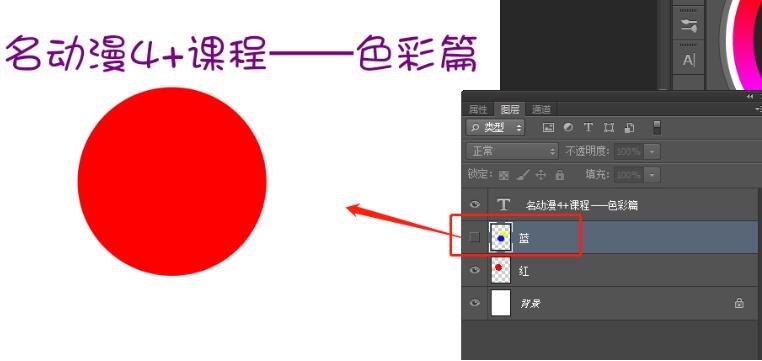Open the 类型 filter type dropdown

pos(495,128)
